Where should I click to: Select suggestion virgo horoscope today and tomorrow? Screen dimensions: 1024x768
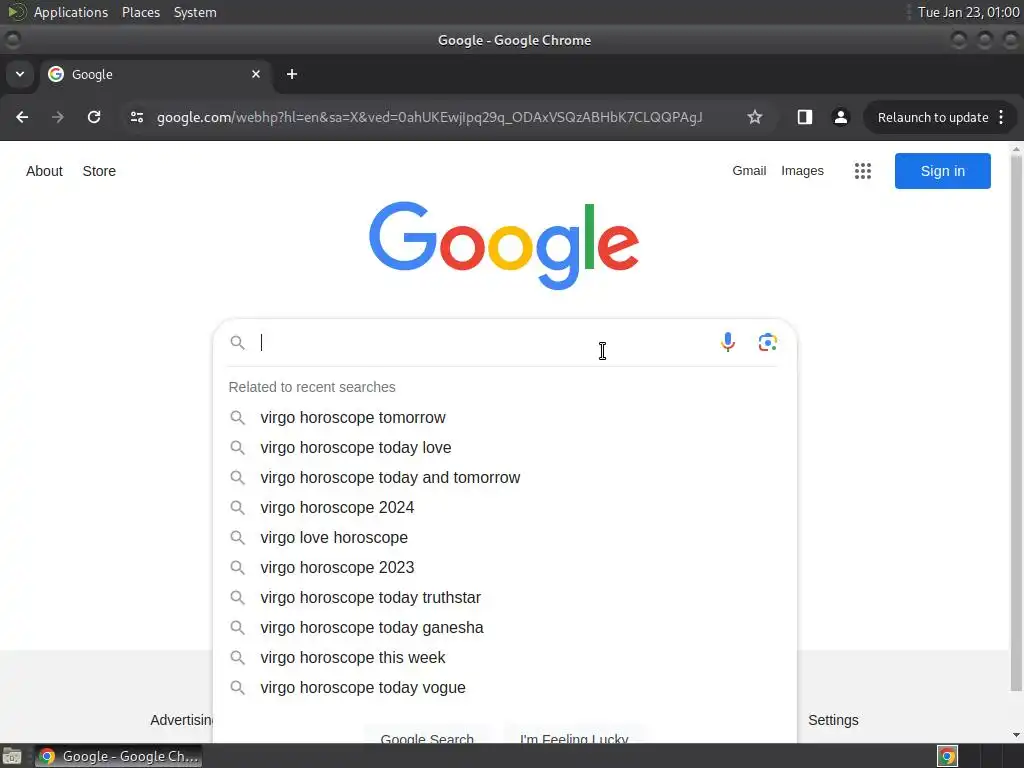click(504, 477)
